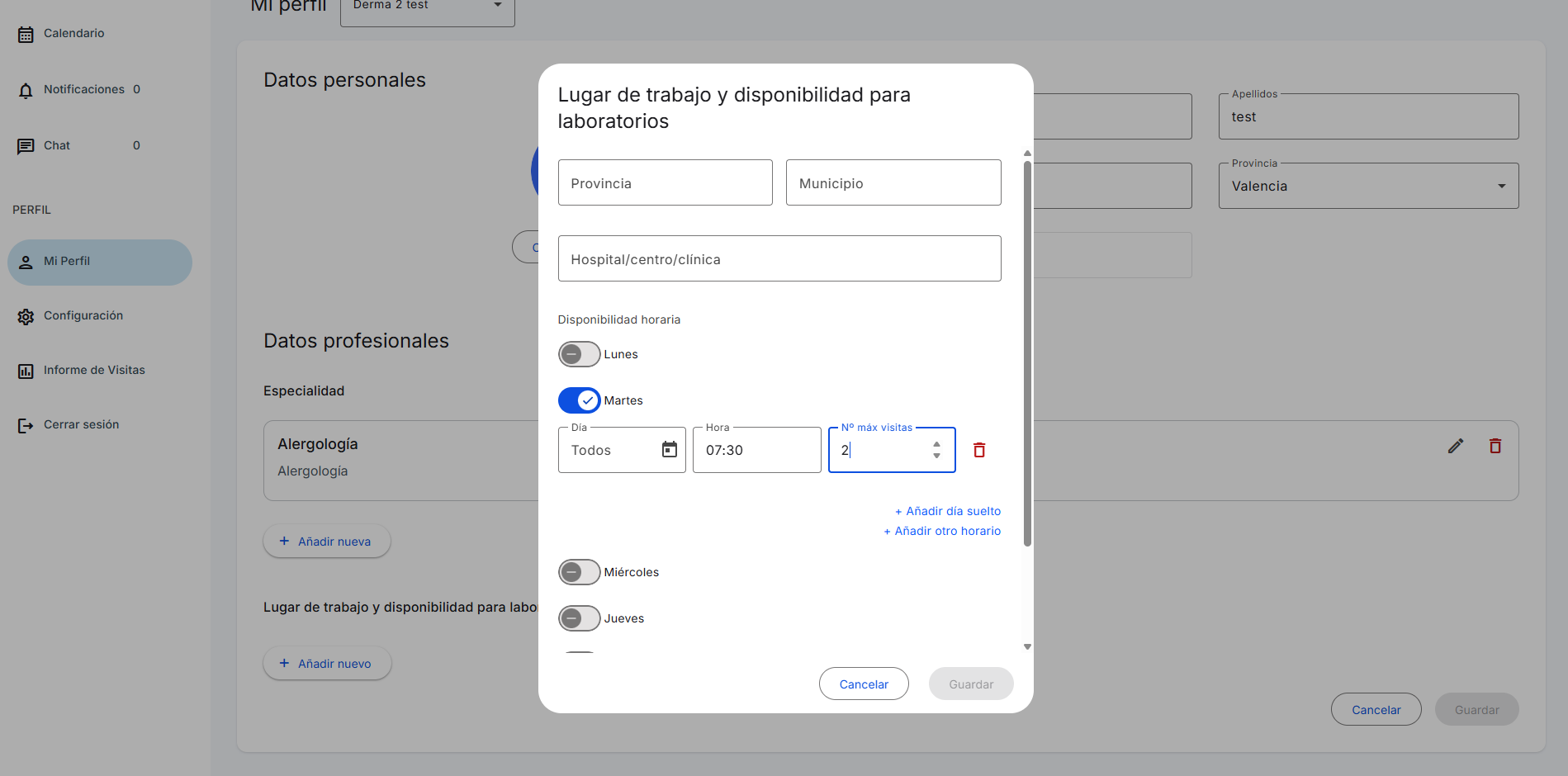Delete the Martes schedule row with the trash icon
The height and width of the screenshot is (776, 1568).
pos(979,450)
